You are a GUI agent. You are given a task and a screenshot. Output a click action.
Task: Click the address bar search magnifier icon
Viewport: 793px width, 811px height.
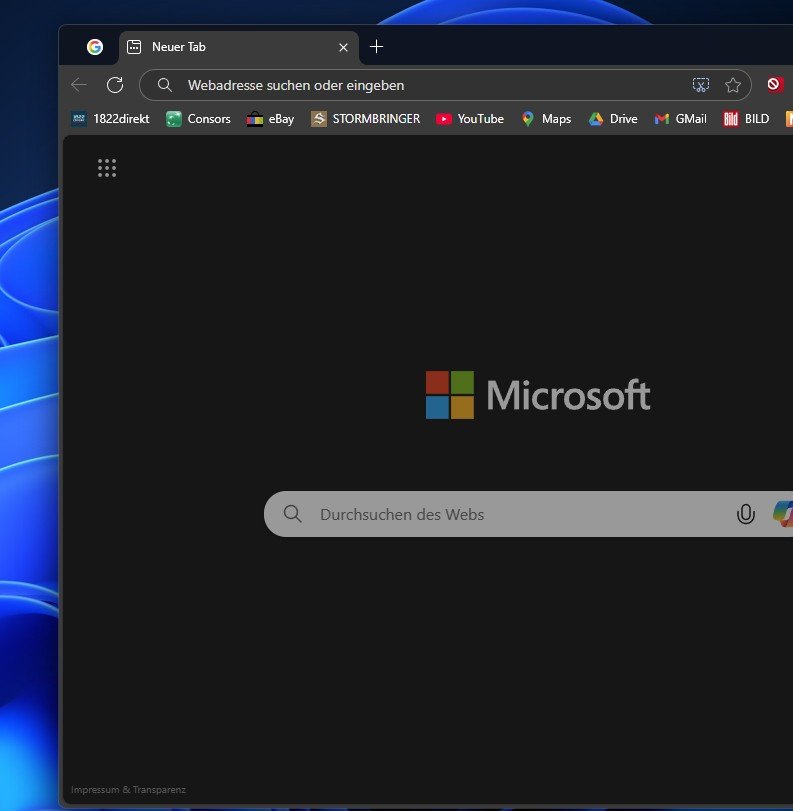point(164,85)
